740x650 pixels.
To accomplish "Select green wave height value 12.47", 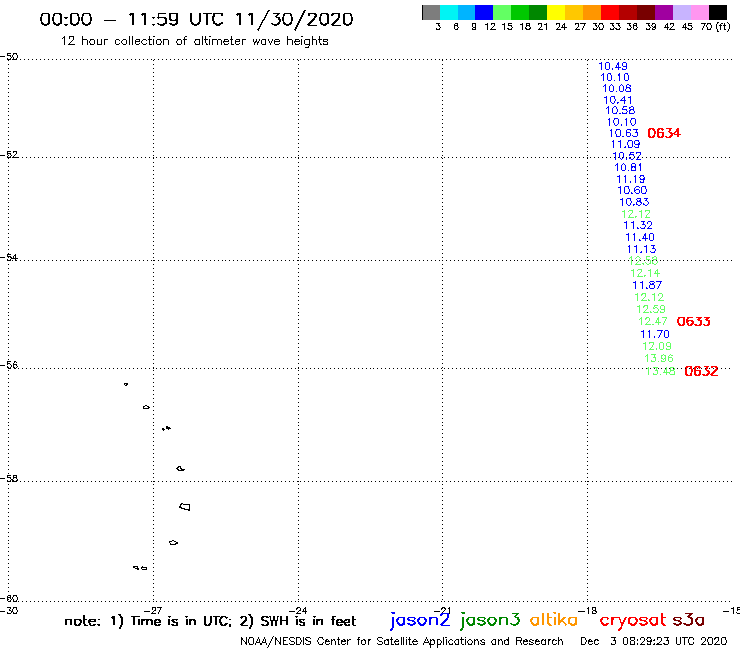I will tap(653, 321).
